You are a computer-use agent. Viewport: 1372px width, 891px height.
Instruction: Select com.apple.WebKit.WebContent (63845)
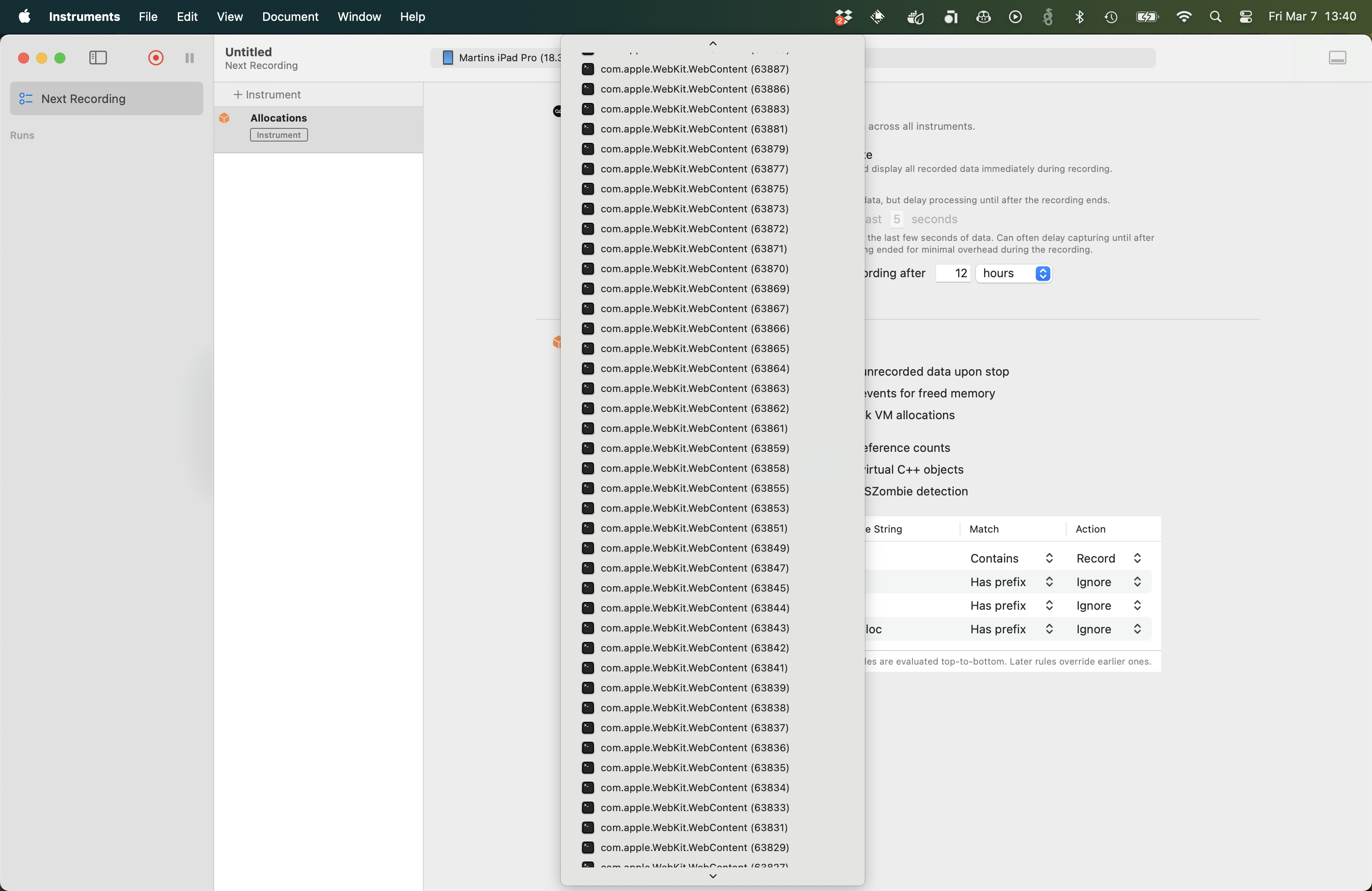[x=712, y=588]
